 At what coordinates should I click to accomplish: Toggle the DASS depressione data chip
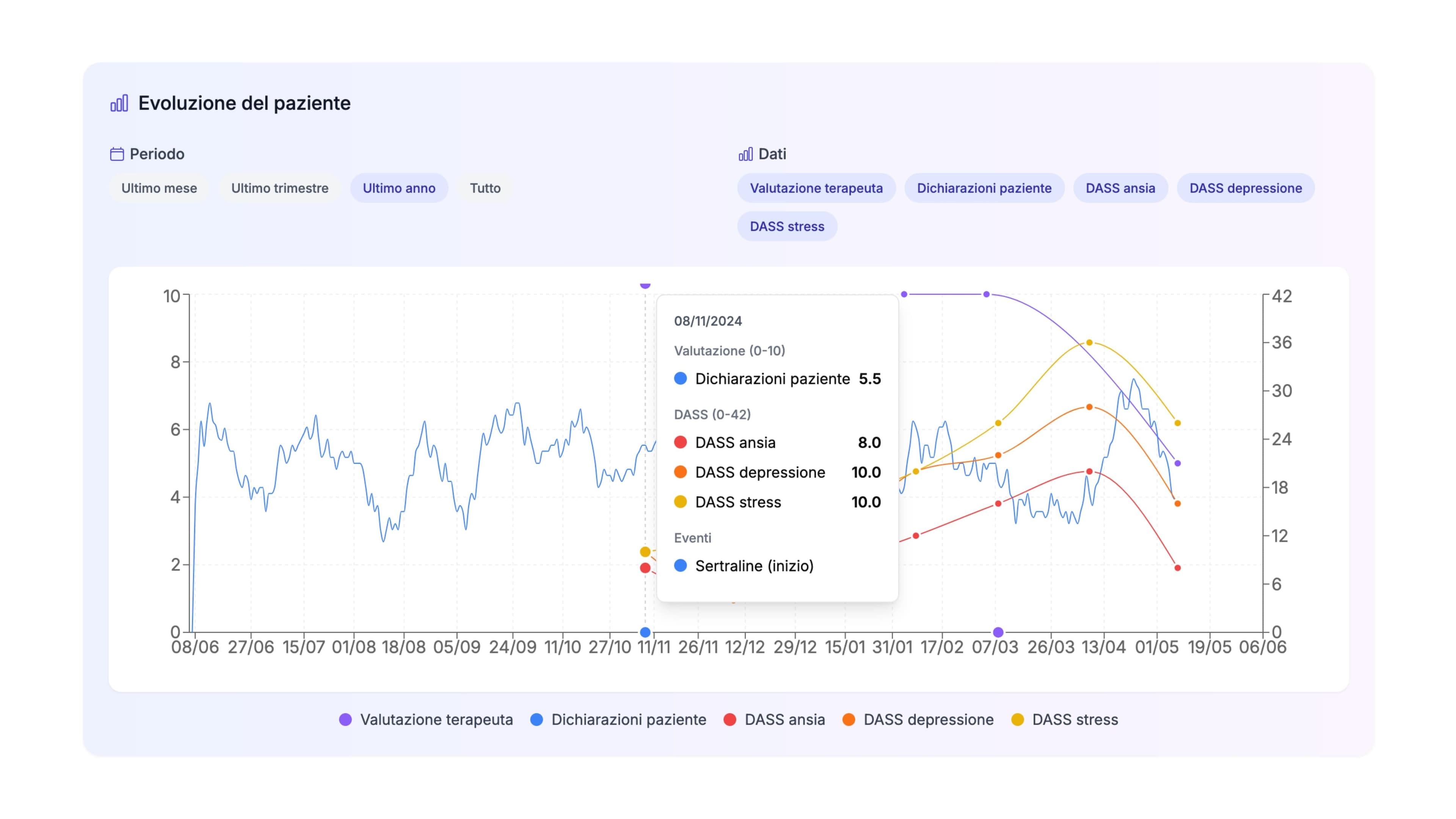click(x=1246, y=188)
